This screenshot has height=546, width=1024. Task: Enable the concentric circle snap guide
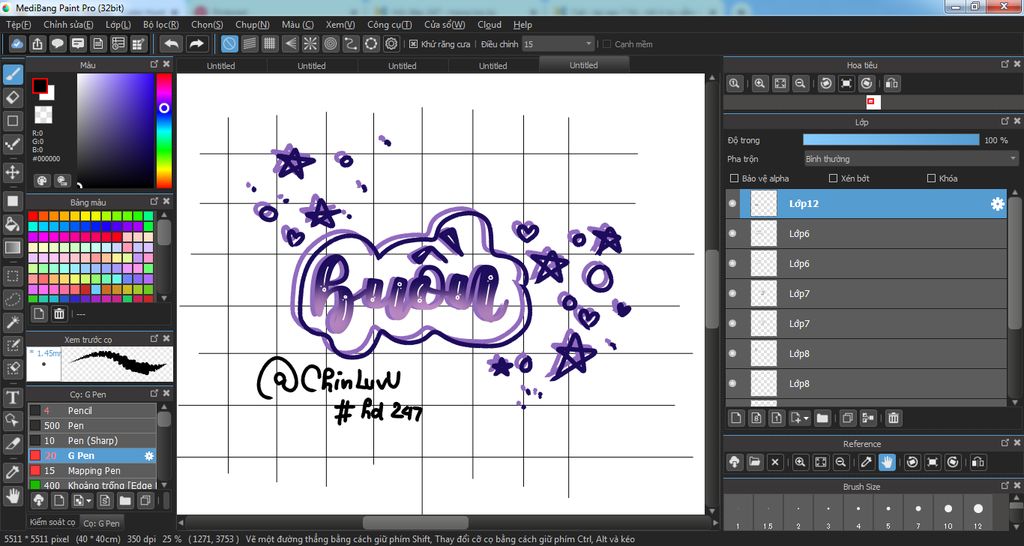pyautogui.click(x=330, y=44)
